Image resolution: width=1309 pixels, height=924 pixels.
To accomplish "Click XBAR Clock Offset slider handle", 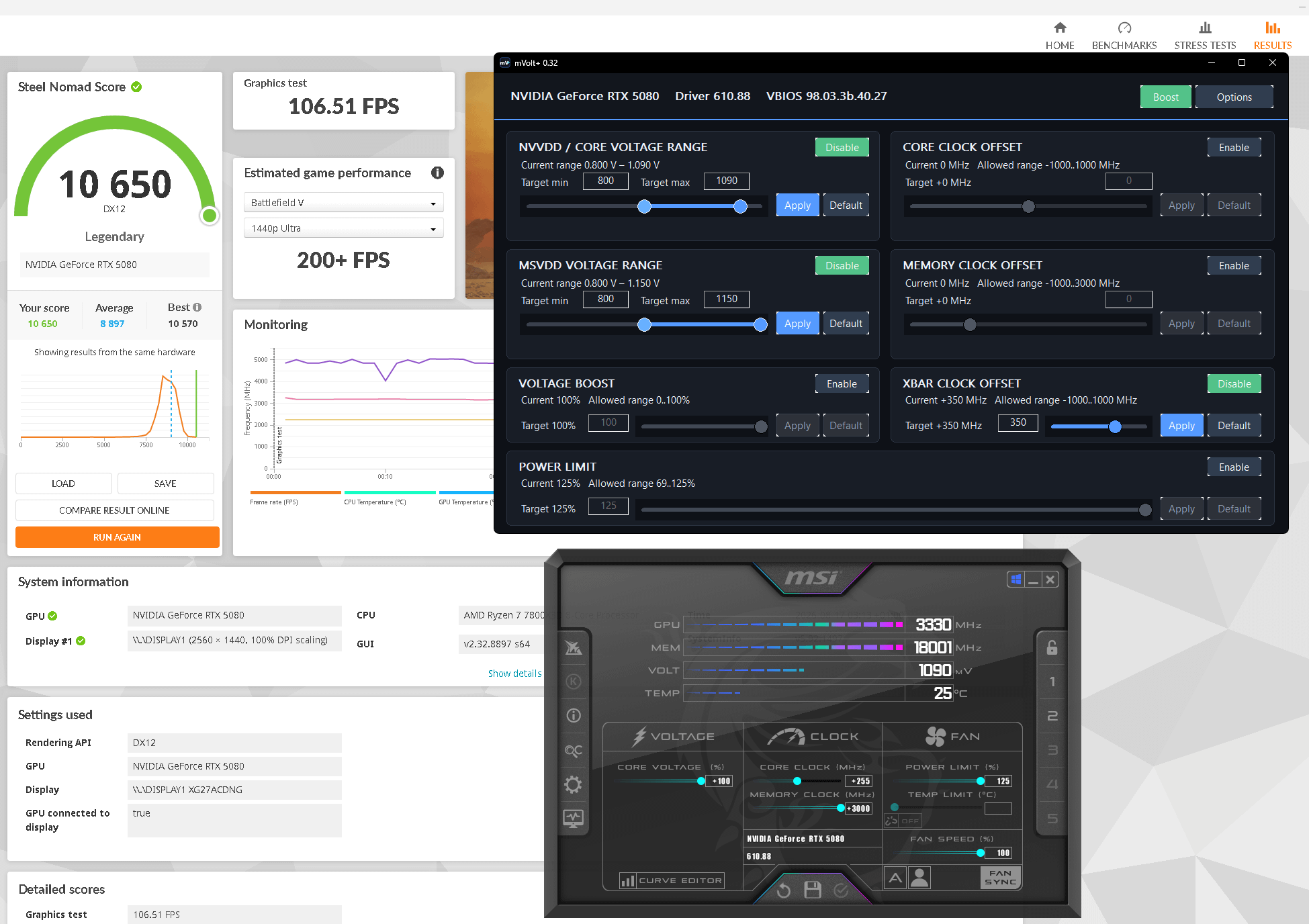I will click(x=1115, y=426).
